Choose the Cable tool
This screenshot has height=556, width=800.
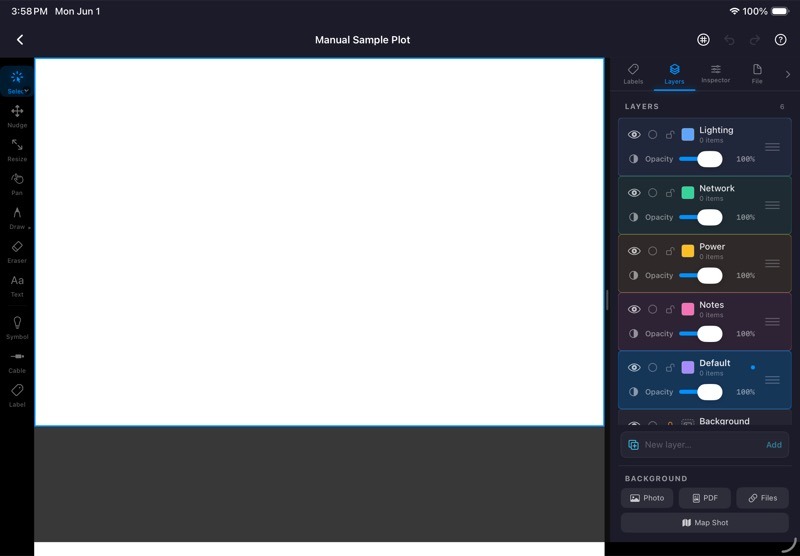(x=17, y=362)
